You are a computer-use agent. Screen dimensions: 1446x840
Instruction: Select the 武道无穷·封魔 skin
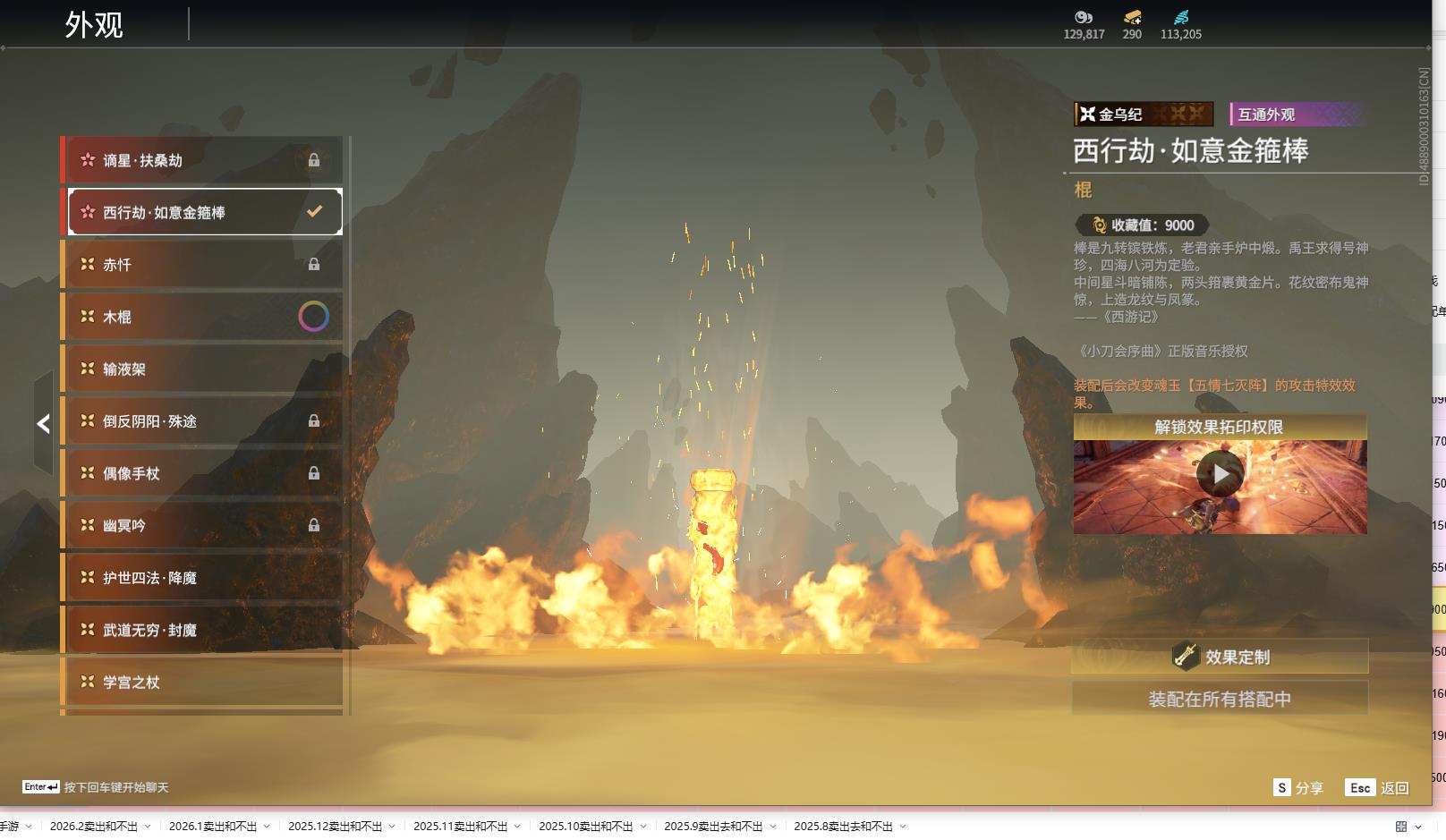coord(203,630)
